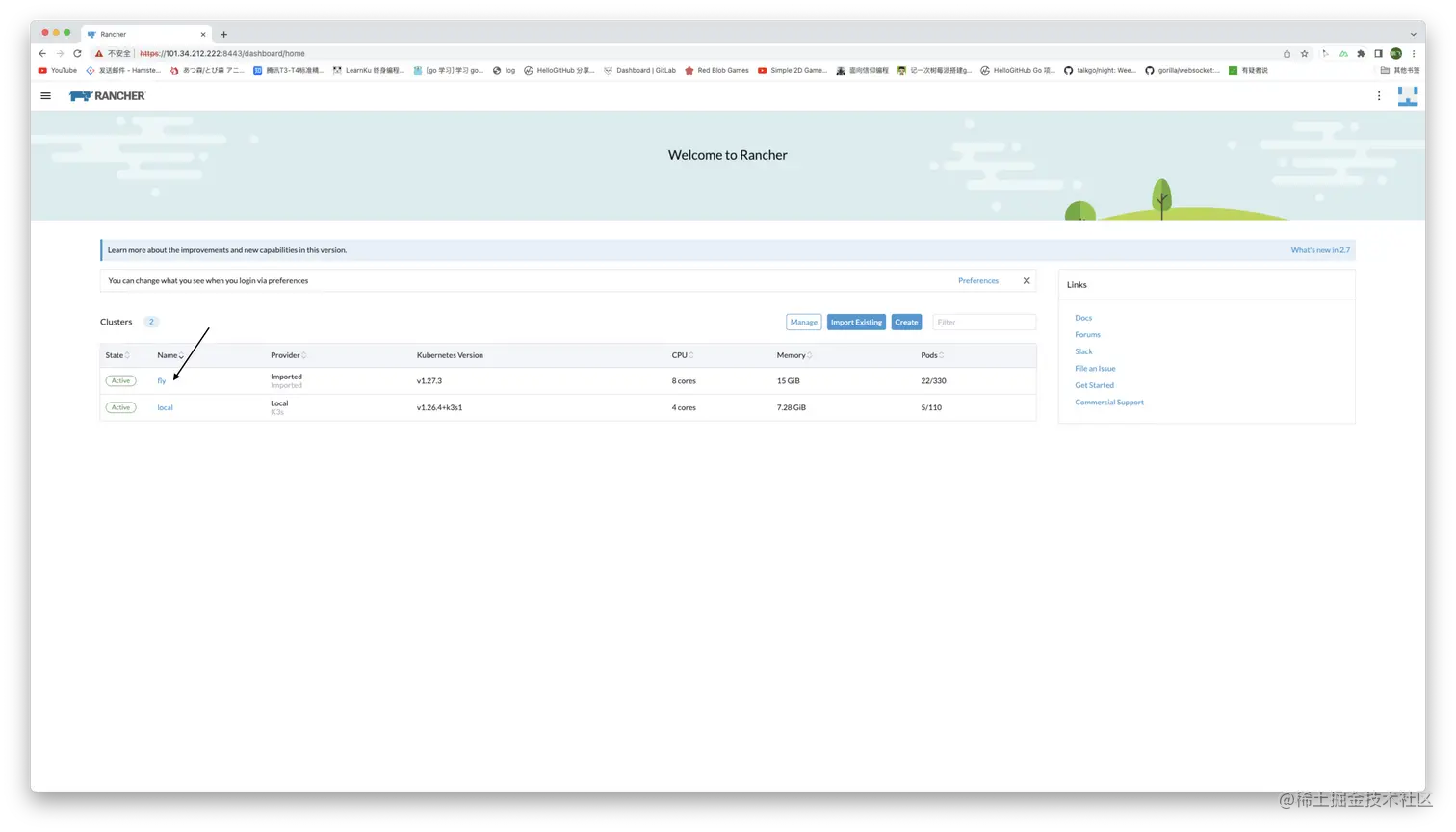This screenshot has height=832, width=1456.
Task: Sort clusters by Pods column
Action: (932, 355)
